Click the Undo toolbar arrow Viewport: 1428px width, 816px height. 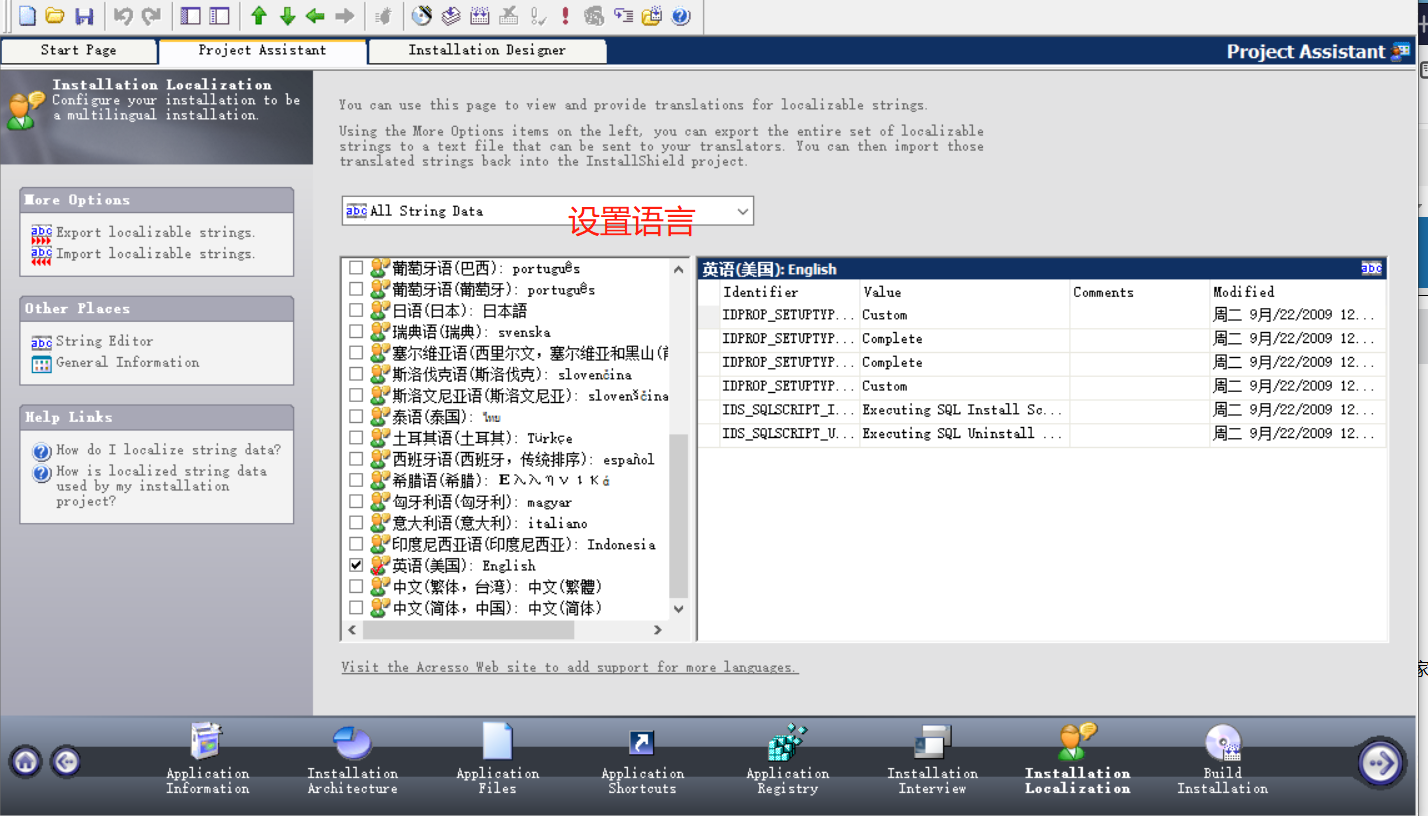click(x=123, y=16)
